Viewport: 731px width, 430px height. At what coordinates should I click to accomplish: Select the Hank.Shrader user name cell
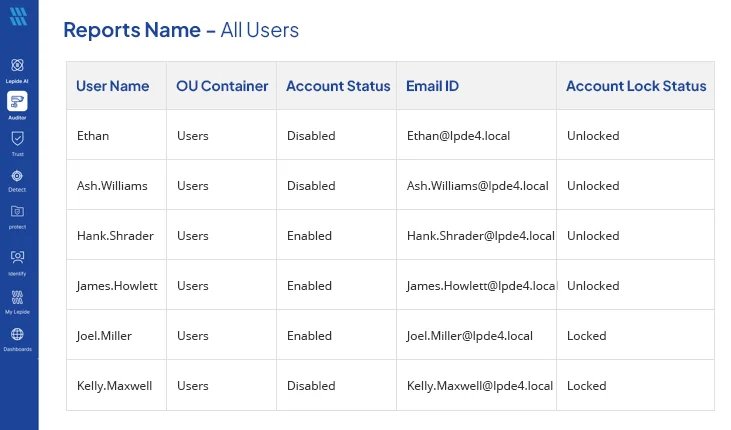pyautogui.click(x=115, y=236)
